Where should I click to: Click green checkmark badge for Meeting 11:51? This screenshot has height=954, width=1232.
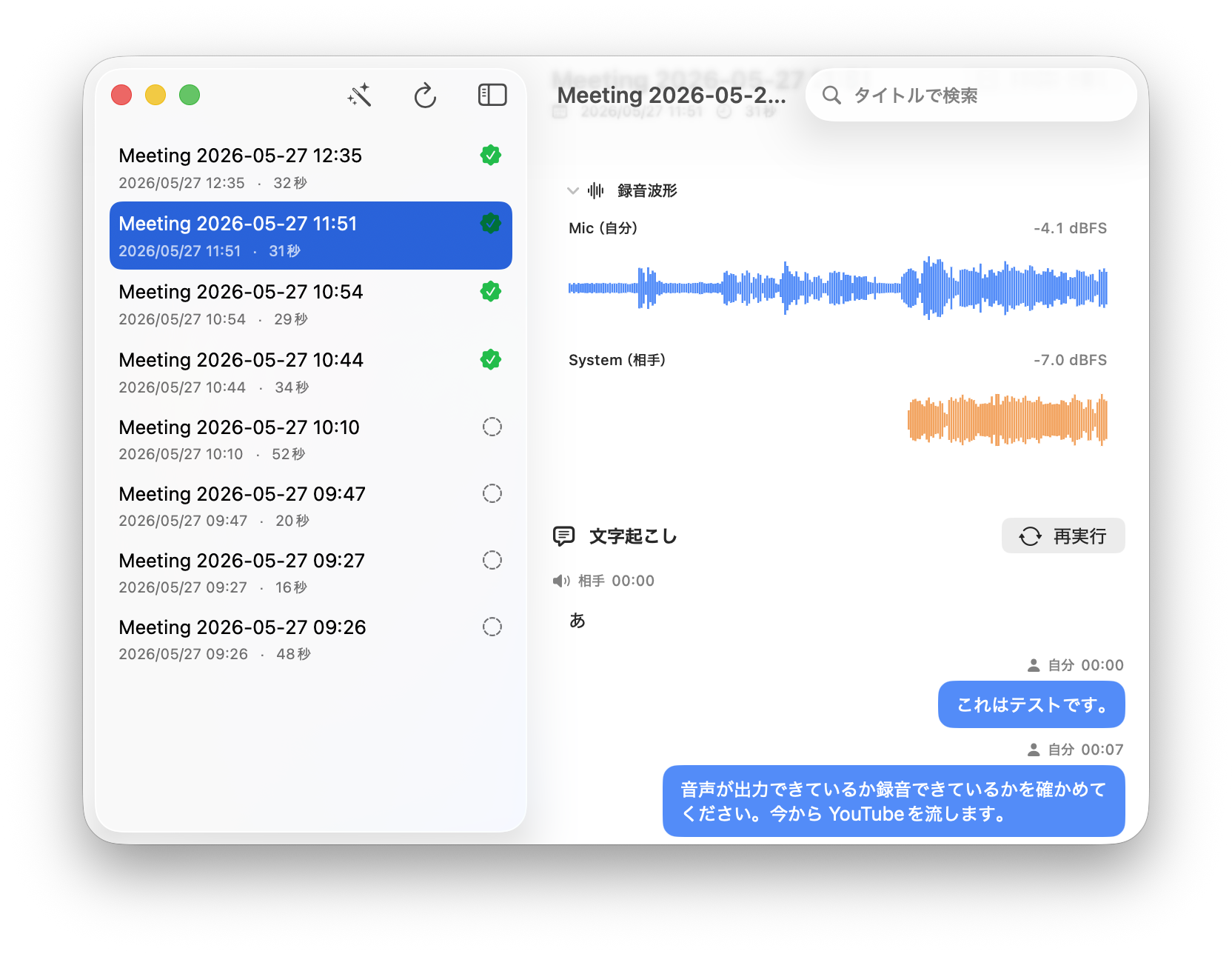(491, 223)
